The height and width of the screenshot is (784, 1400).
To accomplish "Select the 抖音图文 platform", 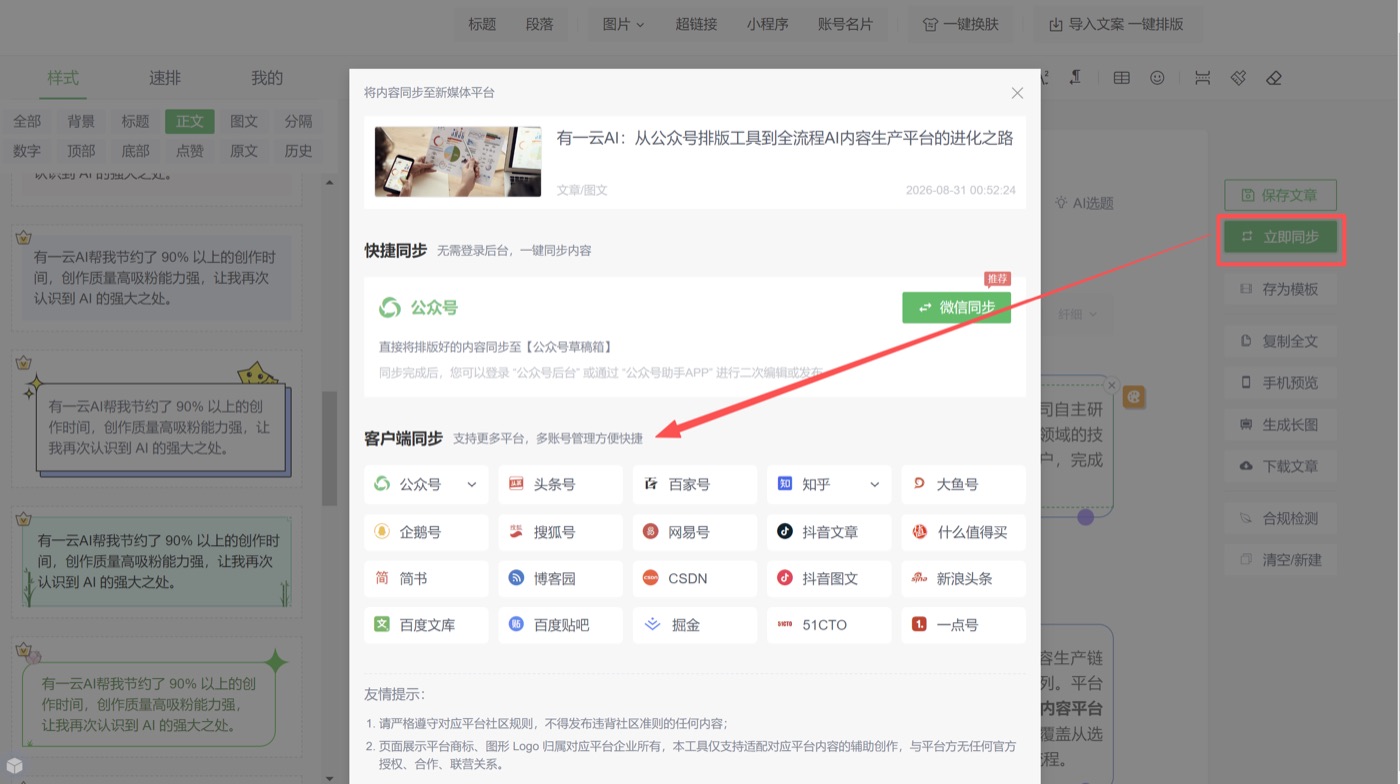I will tap(829, 578).
